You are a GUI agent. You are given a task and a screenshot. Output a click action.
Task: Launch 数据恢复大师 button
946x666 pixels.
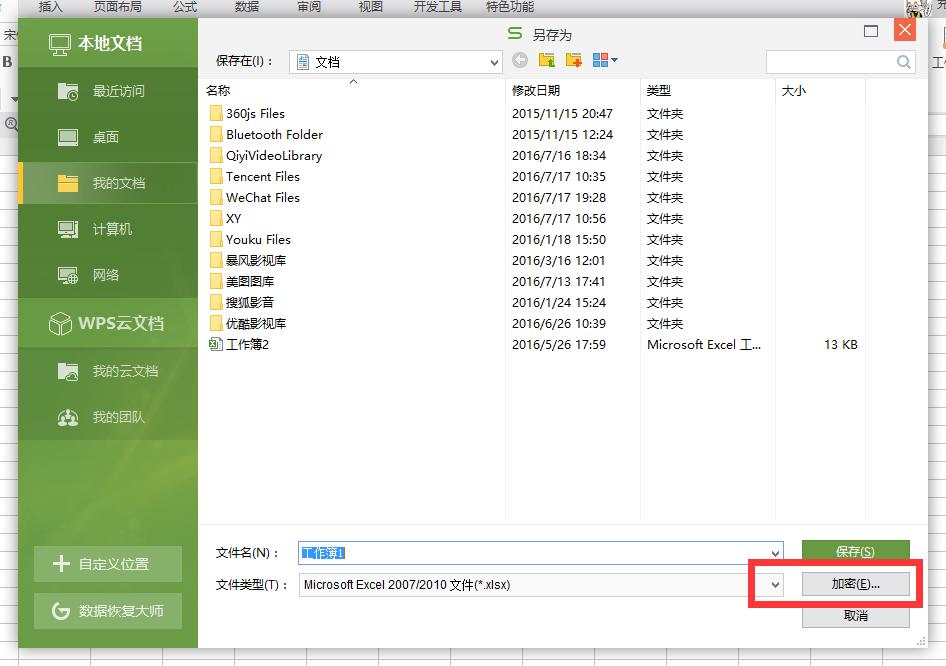(x=108, y=611)
